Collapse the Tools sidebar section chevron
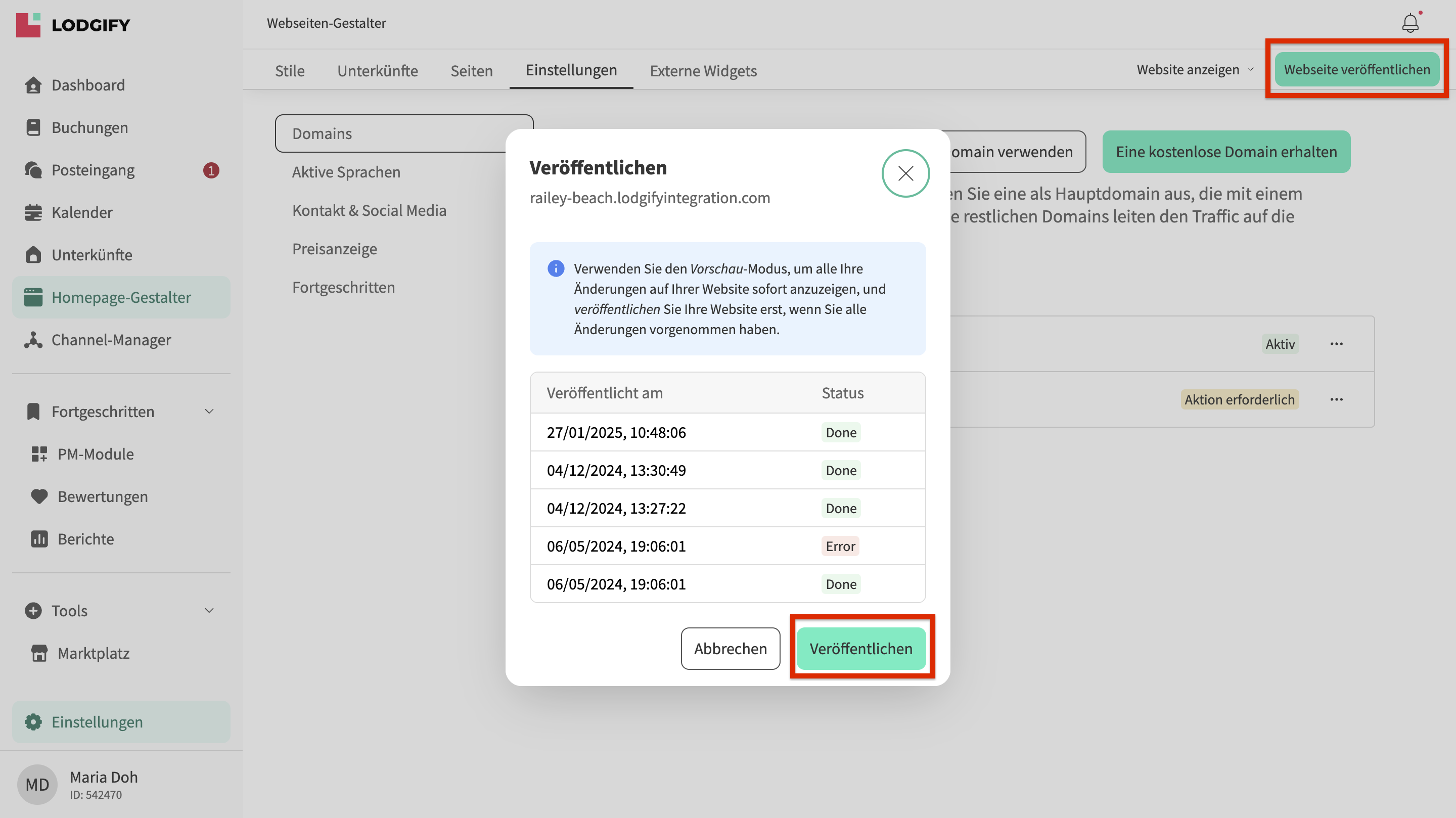Viewport: 1456px width, 818px height. pyautogui.click(x=209, y=611)
